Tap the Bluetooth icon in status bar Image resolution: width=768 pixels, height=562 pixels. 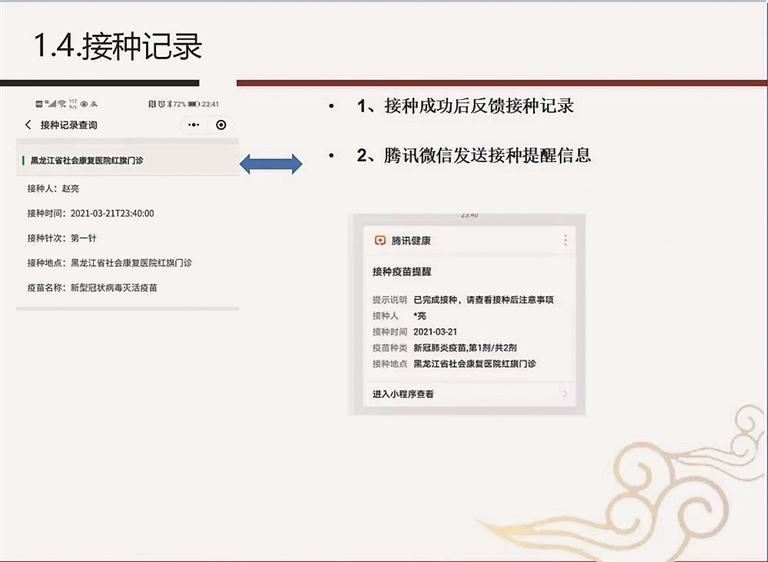170,104
